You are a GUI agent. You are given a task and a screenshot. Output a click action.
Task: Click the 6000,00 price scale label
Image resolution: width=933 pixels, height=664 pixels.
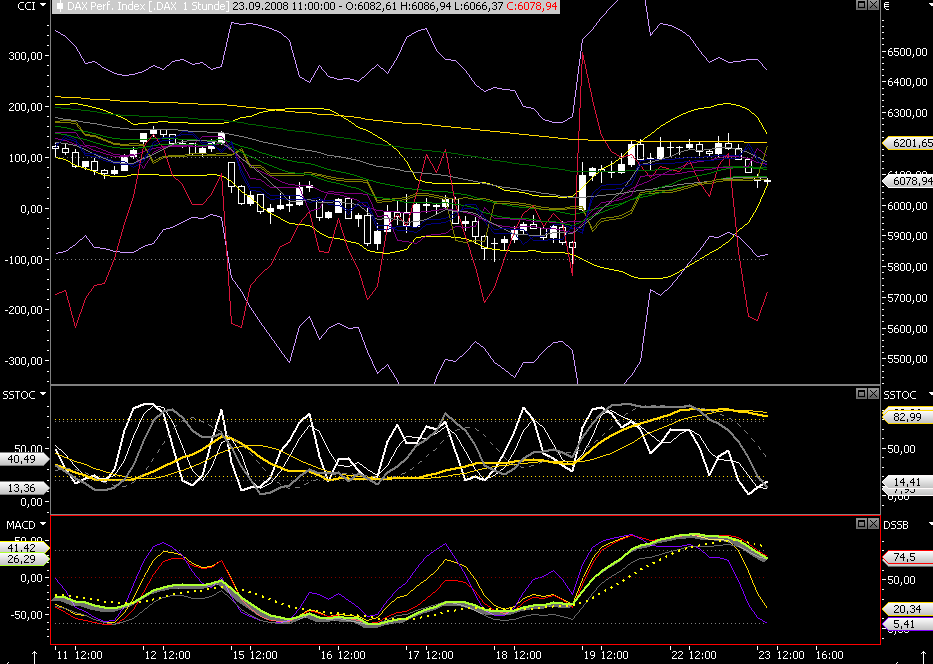pos(907,206)
